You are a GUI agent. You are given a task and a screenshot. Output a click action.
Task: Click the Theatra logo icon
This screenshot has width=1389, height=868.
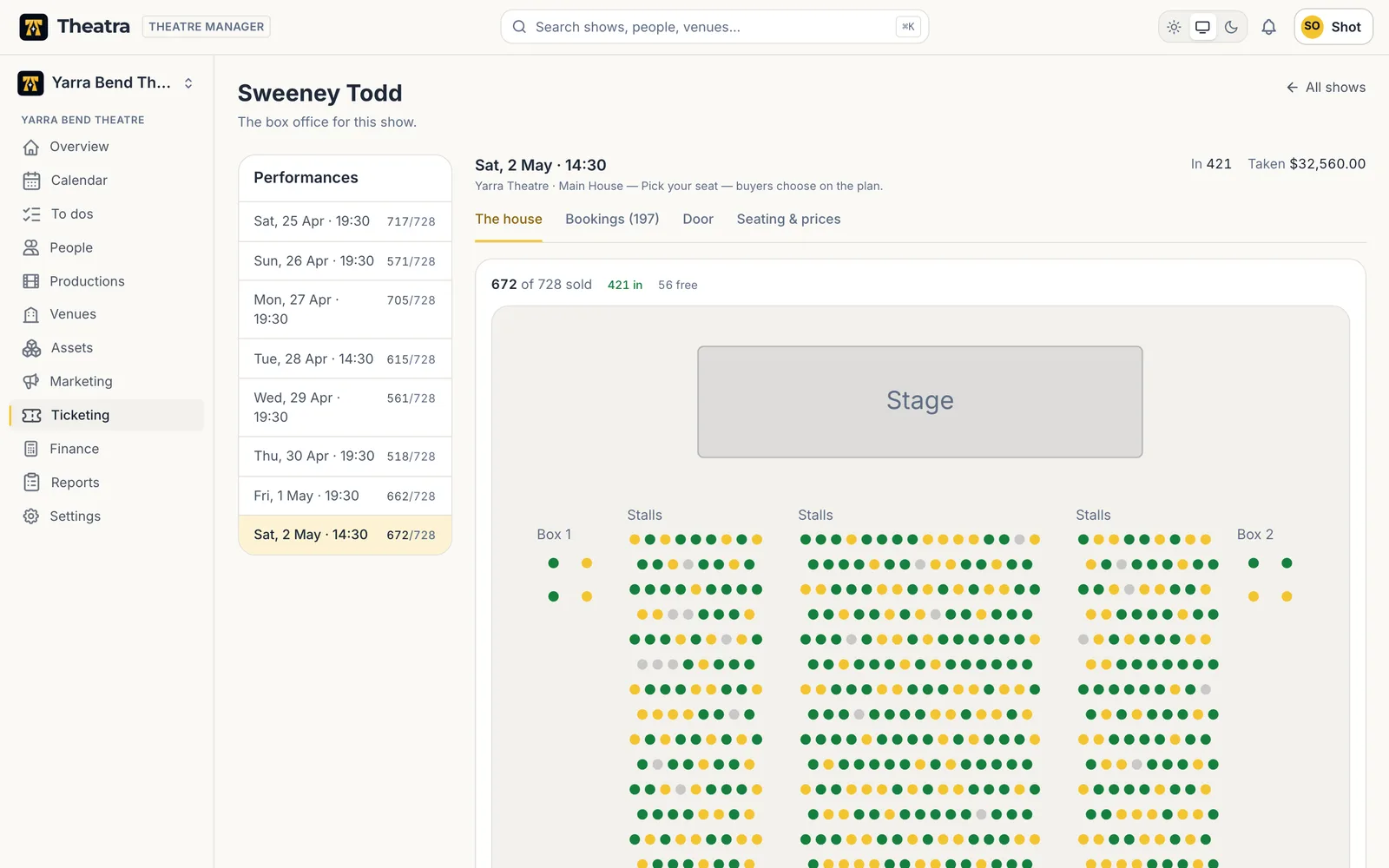point(34,27)
